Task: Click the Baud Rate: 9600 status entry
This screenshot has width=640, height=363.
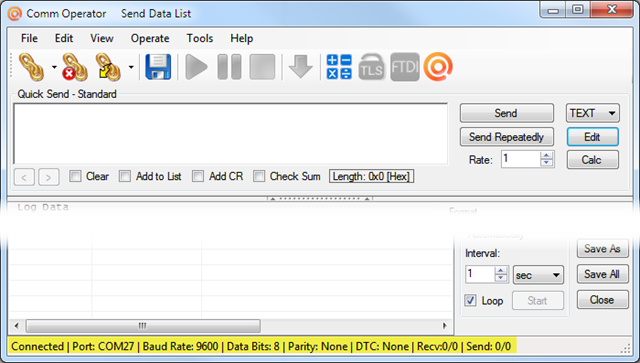Action: tap(180, 347)
